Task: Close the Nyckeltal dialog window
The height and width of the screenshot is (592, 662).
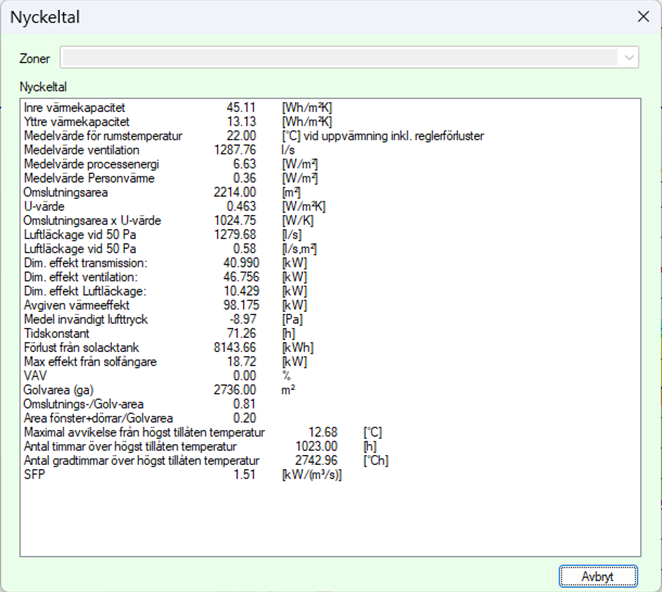Action: (641, 17)
